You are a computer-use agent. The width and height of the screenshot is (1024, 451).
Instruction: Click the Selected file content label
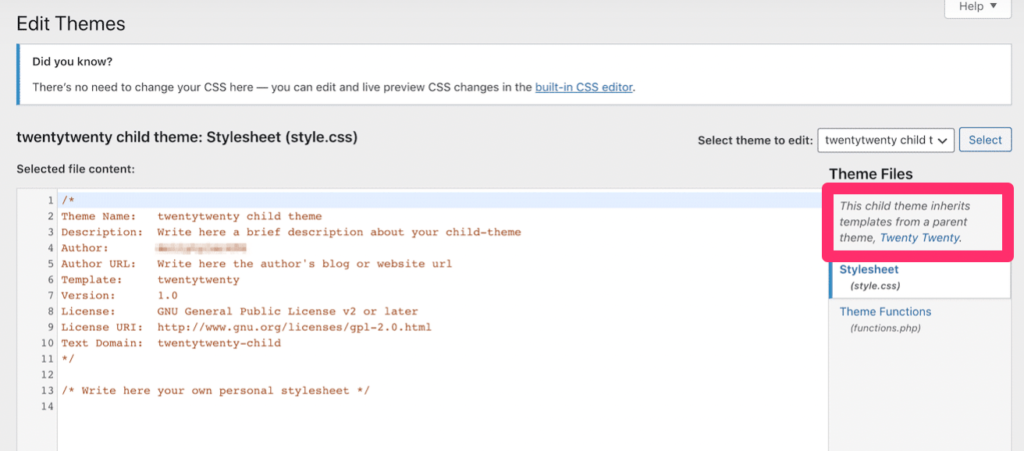click(x=75, y=169)
